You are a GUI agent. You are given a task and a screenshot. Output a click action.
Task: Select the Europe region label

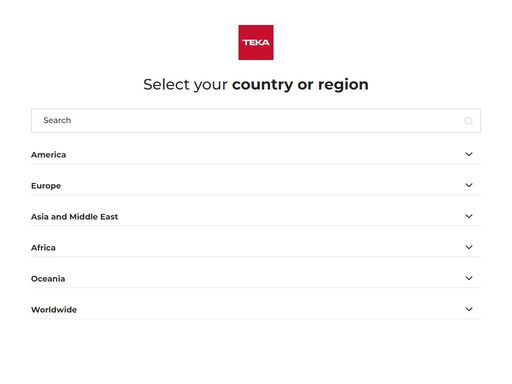point(46,186)
